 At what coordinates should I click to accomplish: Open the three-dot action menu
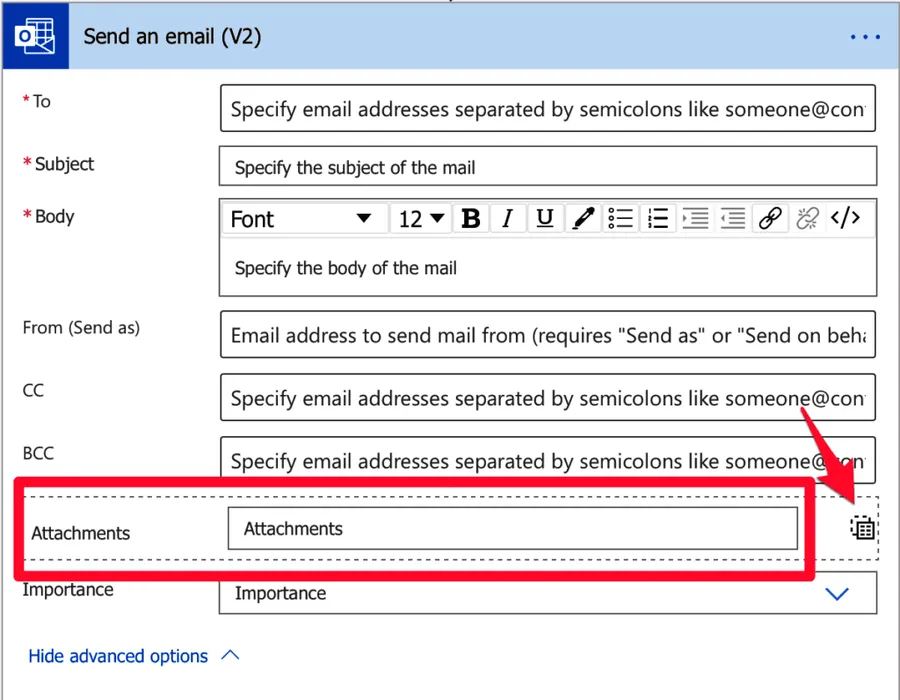(865, 37)
